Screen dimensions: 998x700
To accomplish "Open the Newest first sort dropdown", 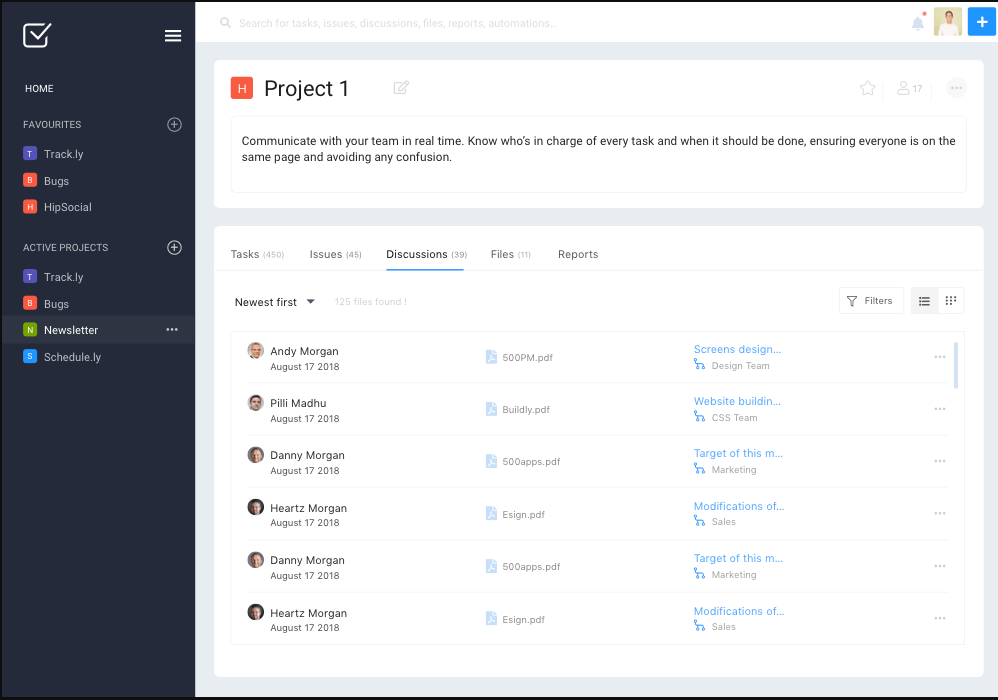I will coord(274,301).
